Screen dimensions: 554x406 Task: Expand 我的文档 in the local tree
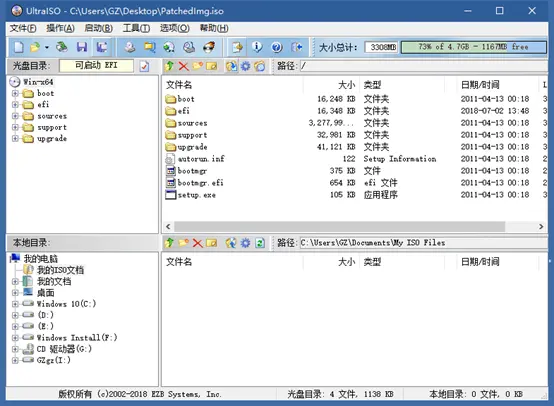(x=15, y=282)
